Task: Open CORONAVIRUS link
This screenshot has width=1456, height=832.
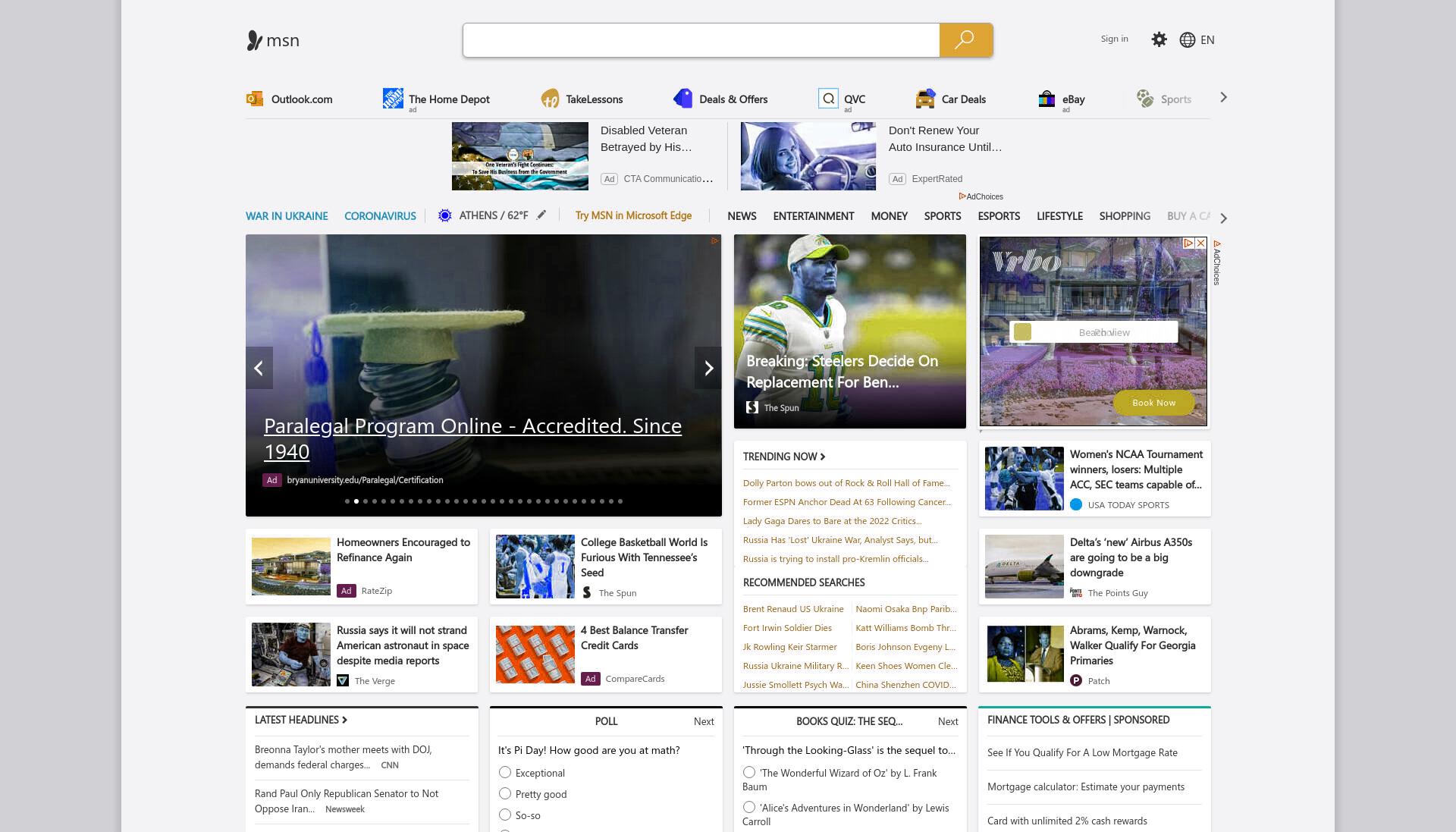Action: [x=380, y=216]
